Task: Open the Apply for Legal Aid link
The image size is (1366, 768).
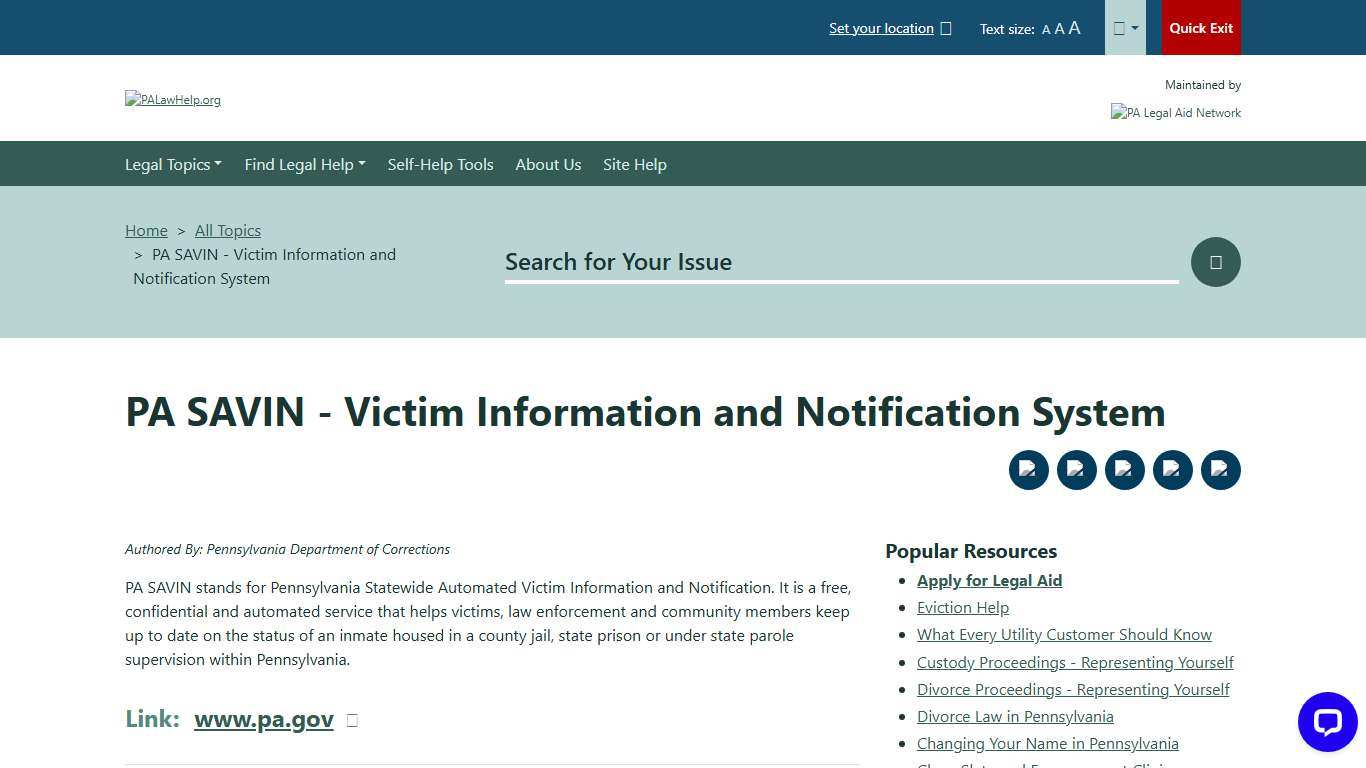Action: [989, 580]
